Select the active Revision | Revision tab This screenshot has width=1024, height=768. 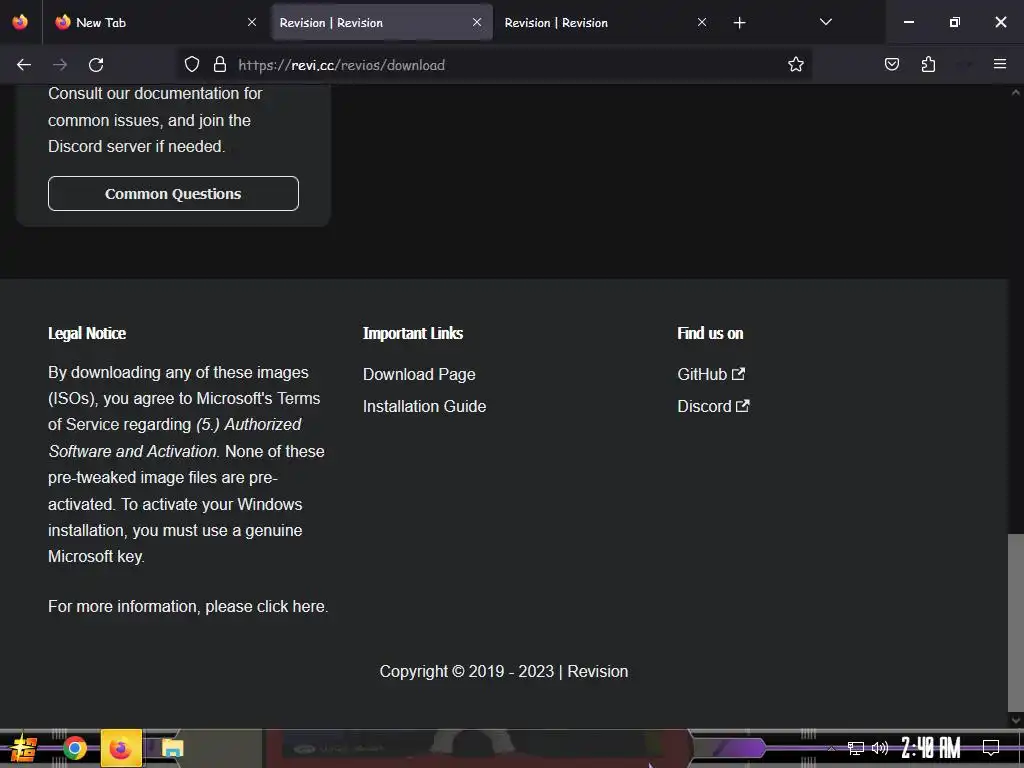point(382,22)
